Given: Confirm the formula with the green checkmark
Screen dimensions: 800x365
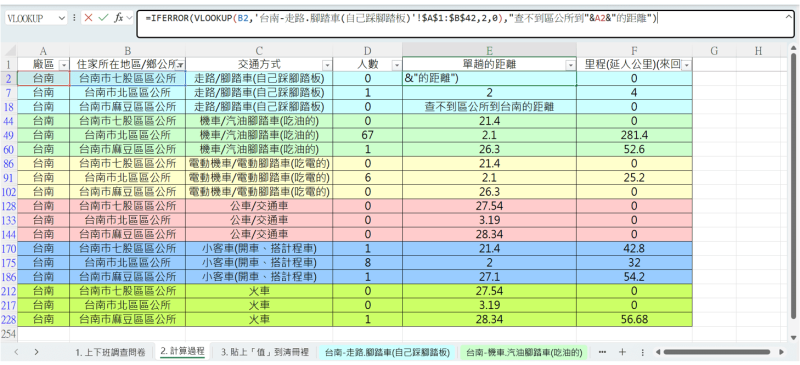Looking at the screenshot, I should pos(104,18).
